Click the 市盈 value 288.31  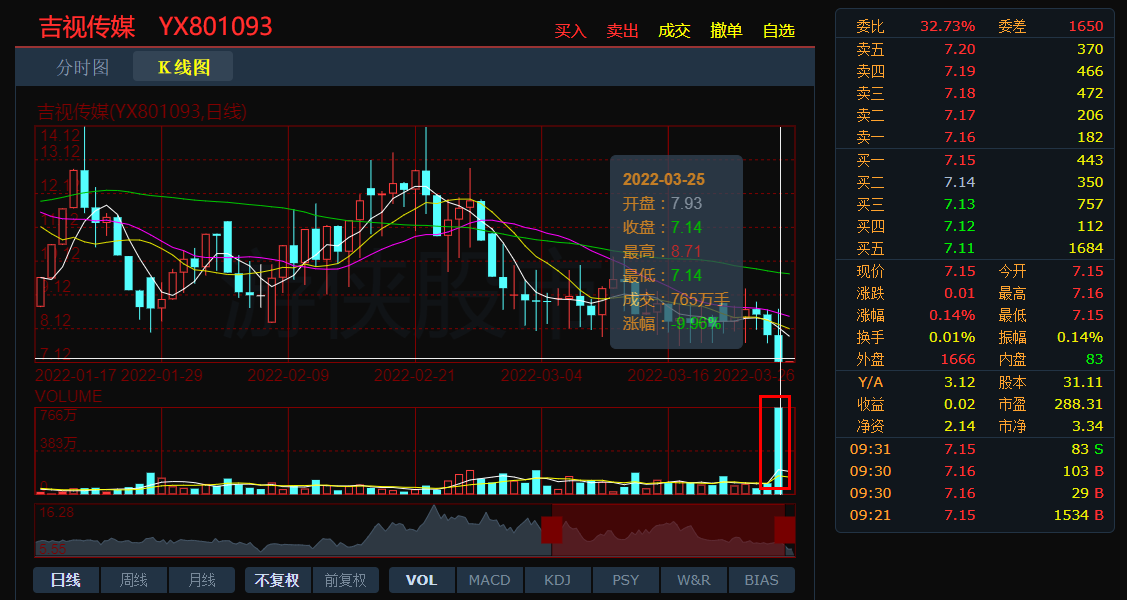[x=1078, y=405]
